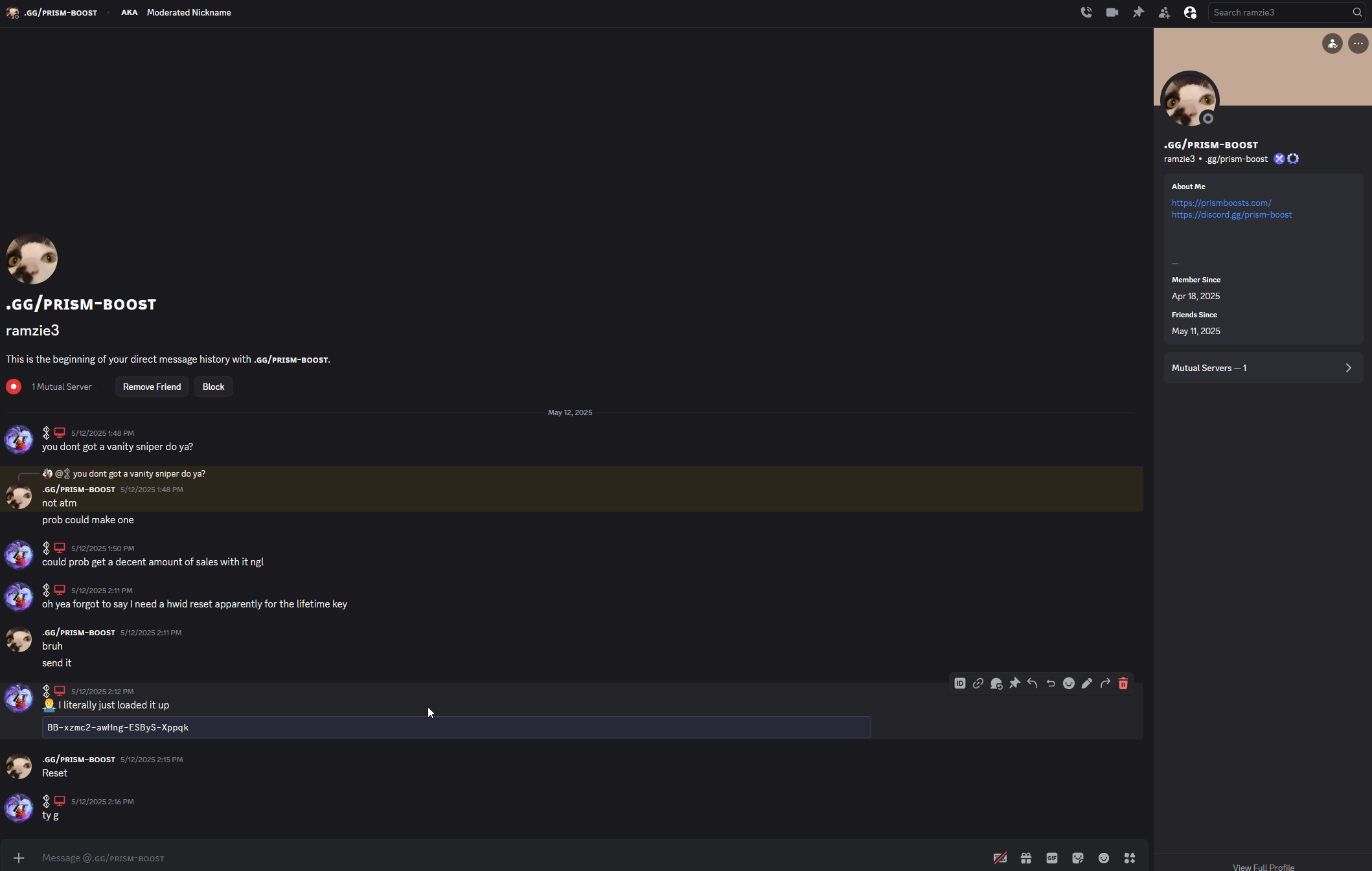The width and height of the screenshot is (1372, 871).
Task: Open the Apps launcher icon
Action: (x=1130, y=858)
